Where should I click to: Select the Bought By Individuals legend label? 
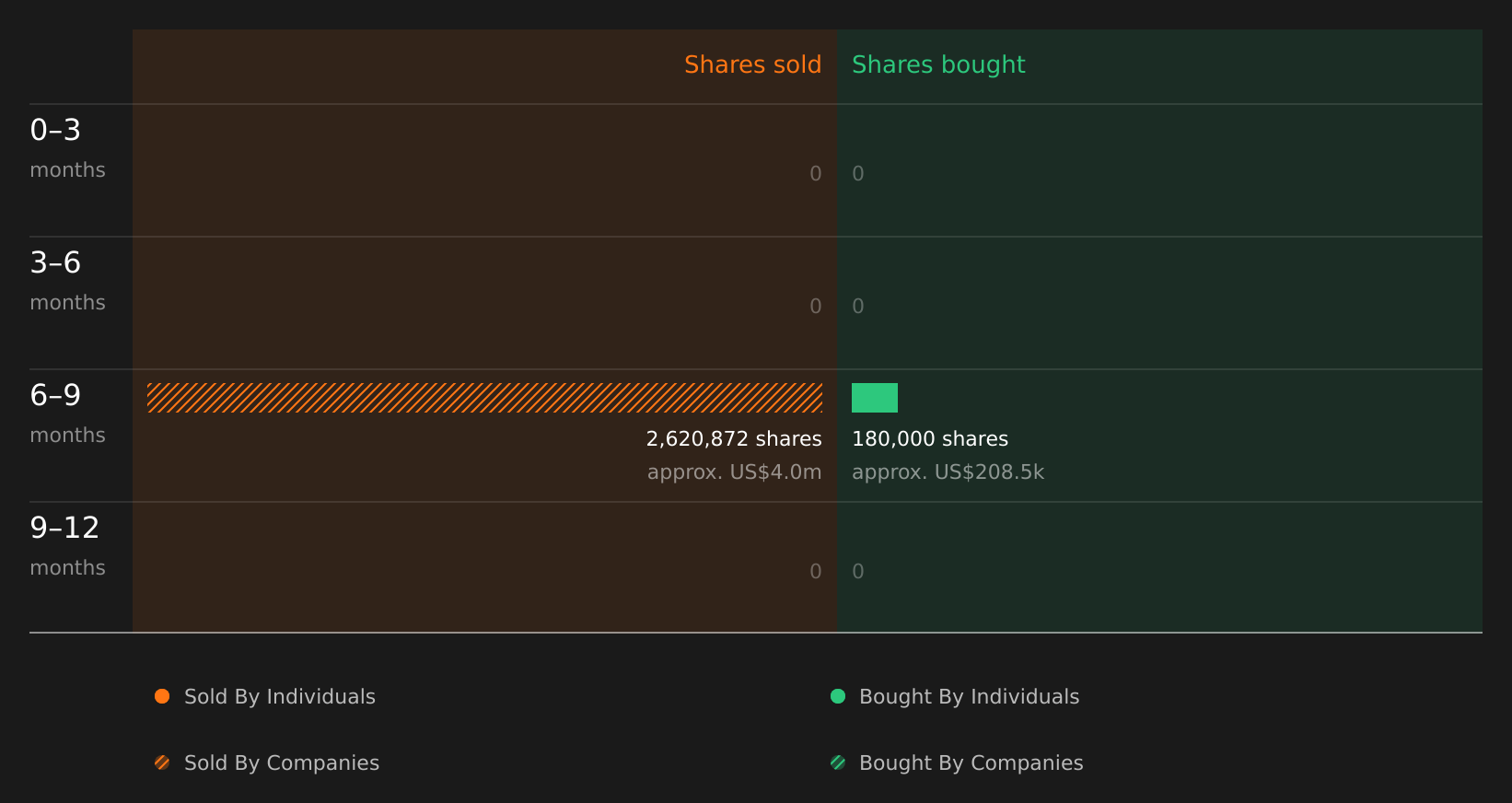click(x=969, y=697)
